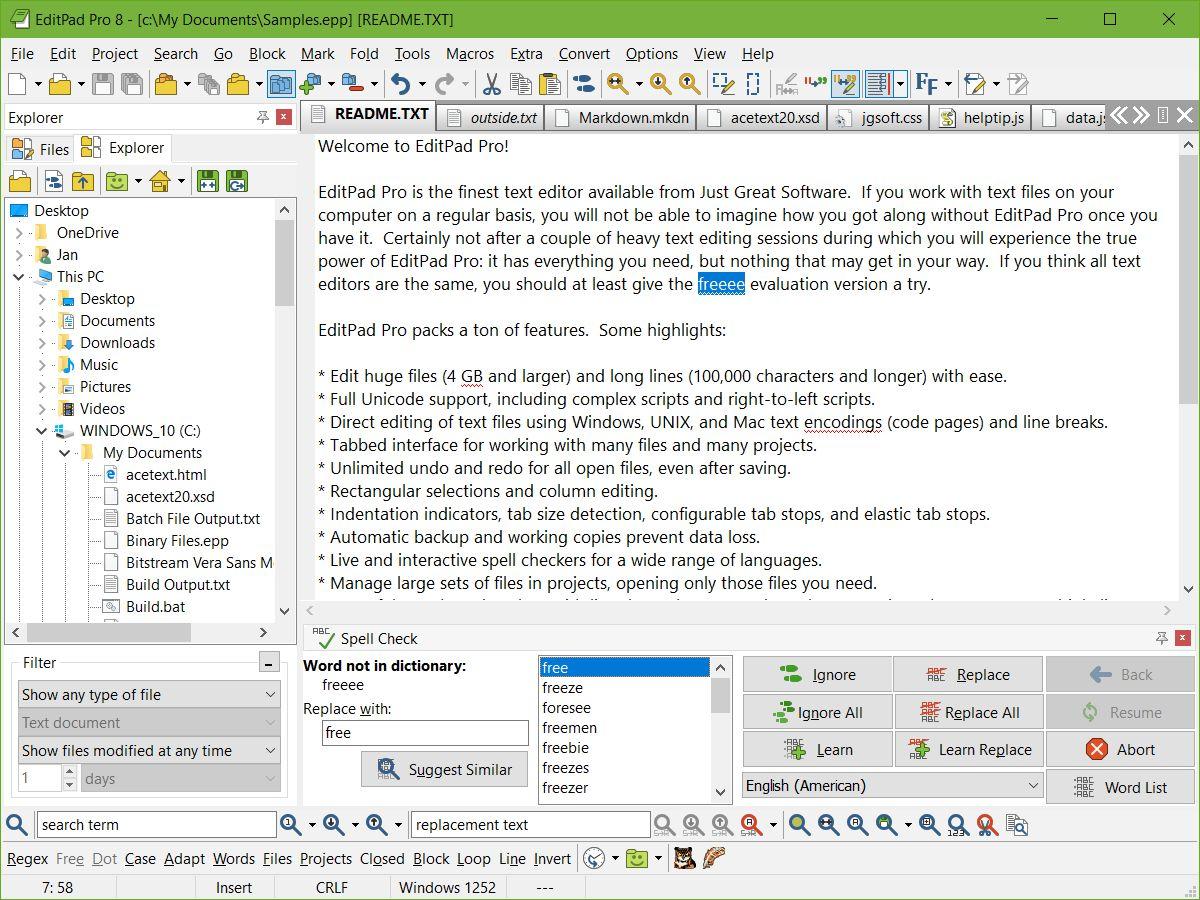The image size is (1200, 900).
Task: Expand the Documents tree node
Action: (42, 320)
